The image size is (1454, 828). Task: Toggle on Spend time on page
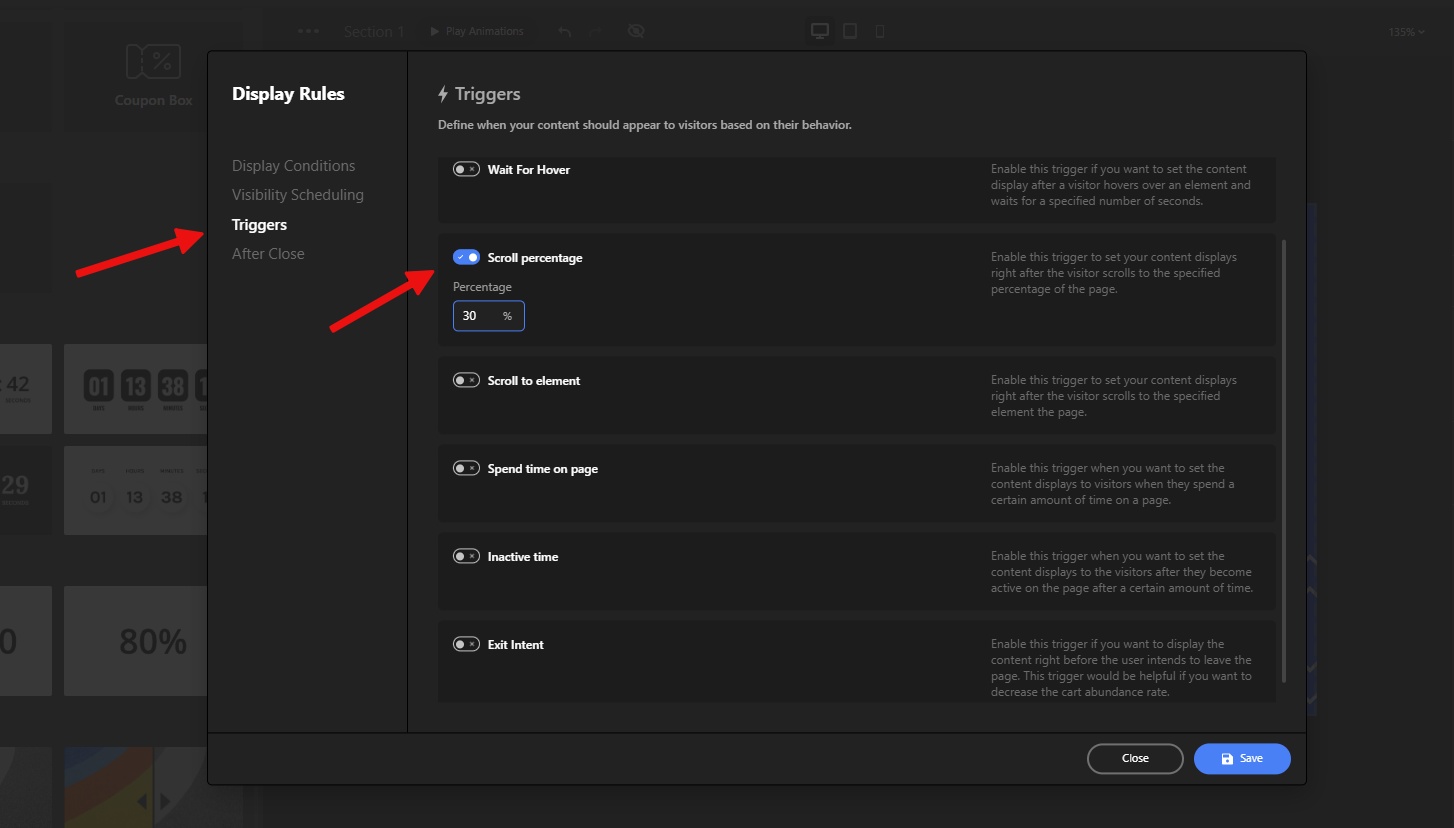pyautogui.click(x=466, y=468)
